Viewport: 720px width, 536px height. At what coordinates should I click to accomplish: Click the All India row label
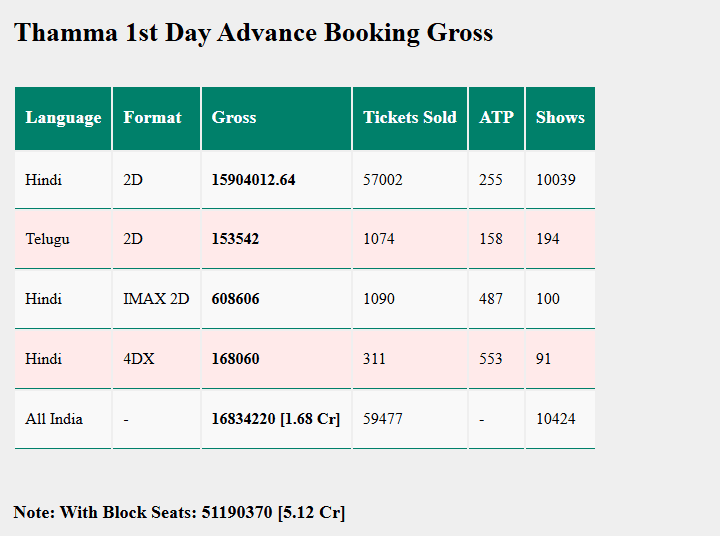coord(54,419)
